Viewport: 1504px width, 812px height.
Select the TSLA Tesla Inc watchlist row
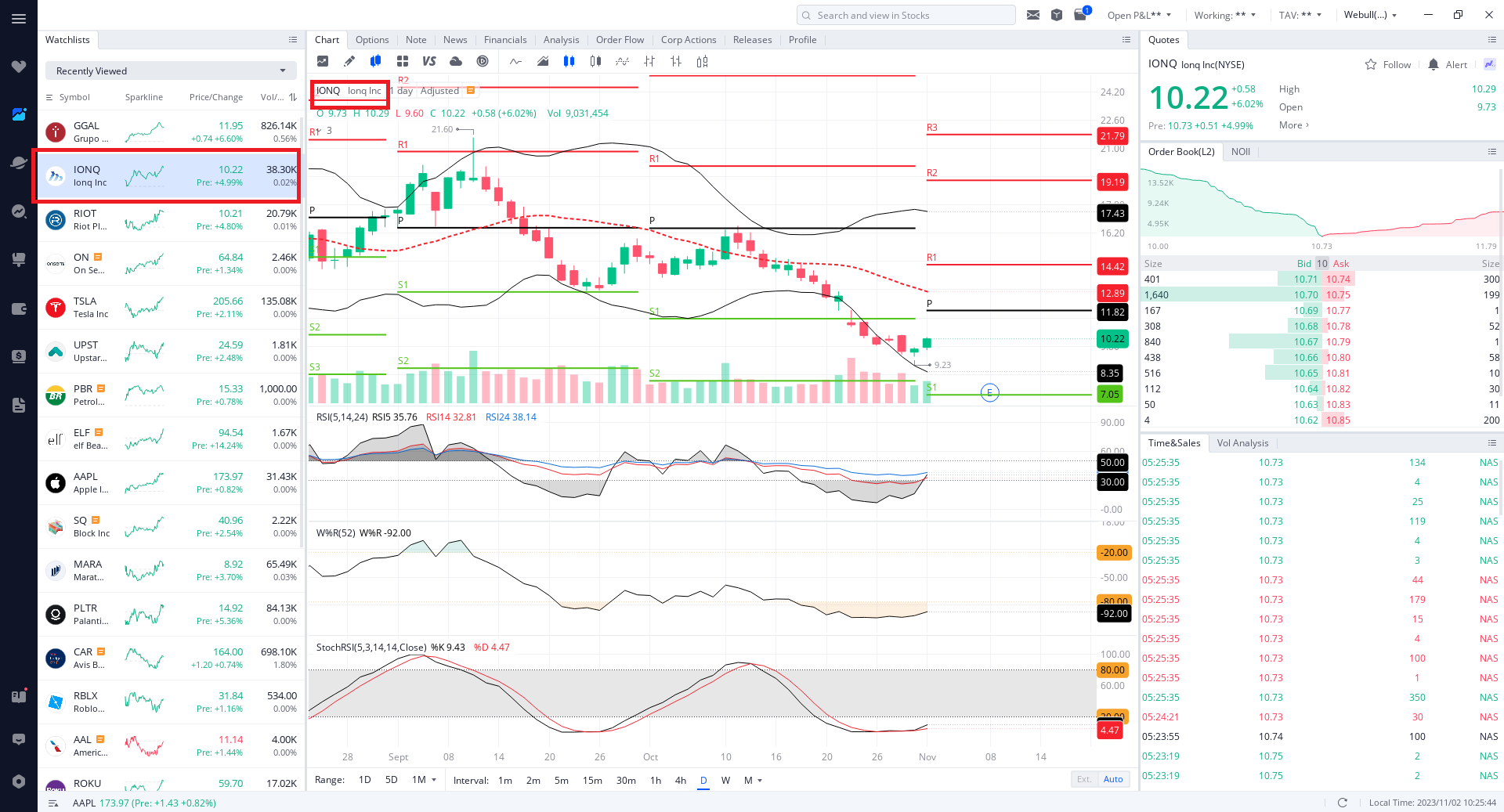pyautogui.click(x=171, y=307)
